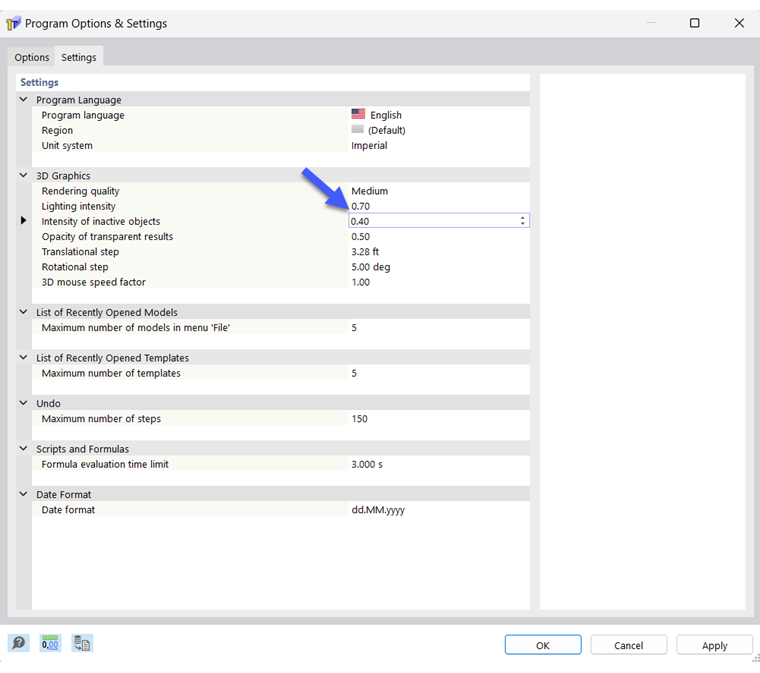Click the value 5 for maximum number of templates
Screen dimensions: 760x673
coord(354,373)
